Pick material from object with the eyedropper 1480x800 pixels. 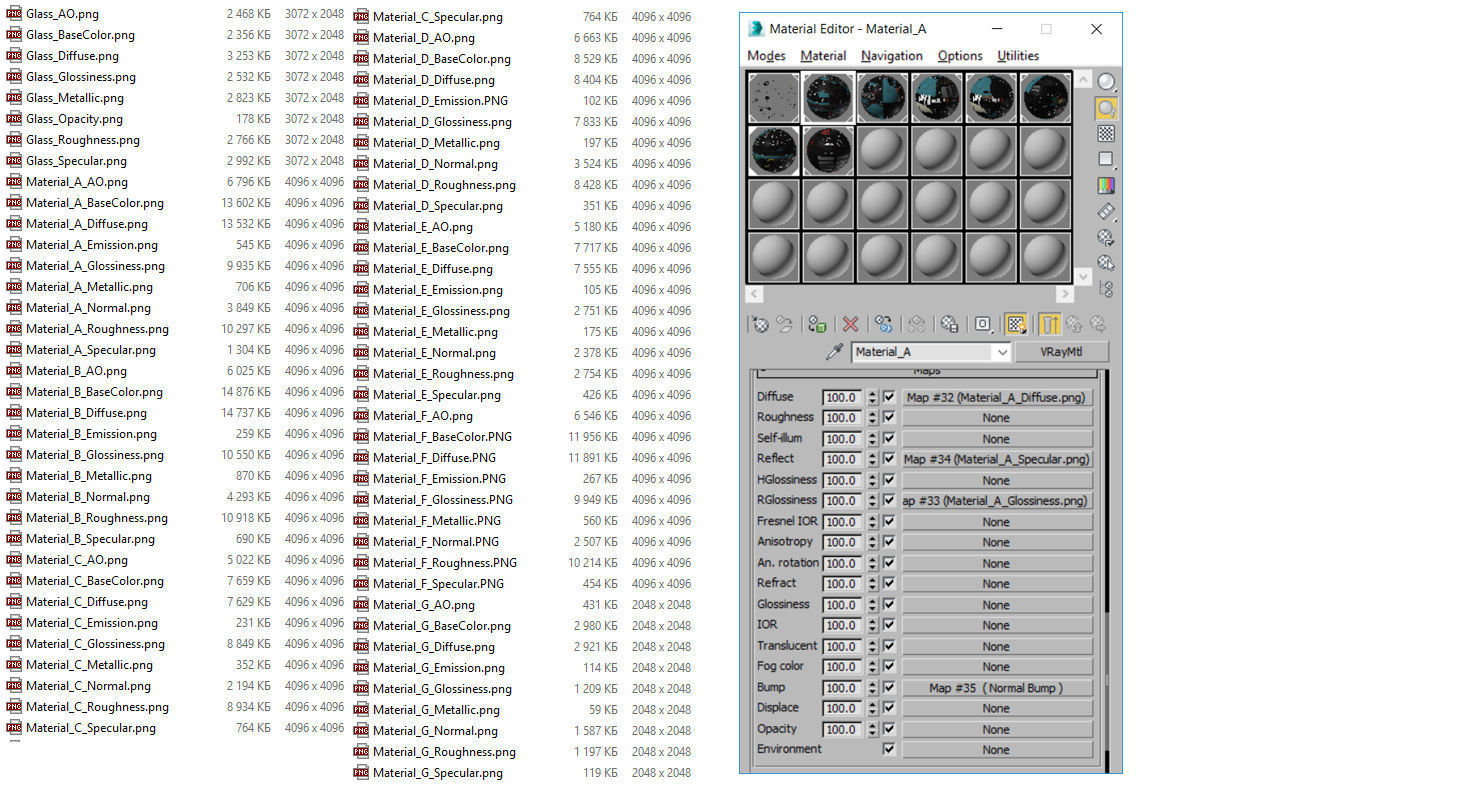(x=834, y=352)
